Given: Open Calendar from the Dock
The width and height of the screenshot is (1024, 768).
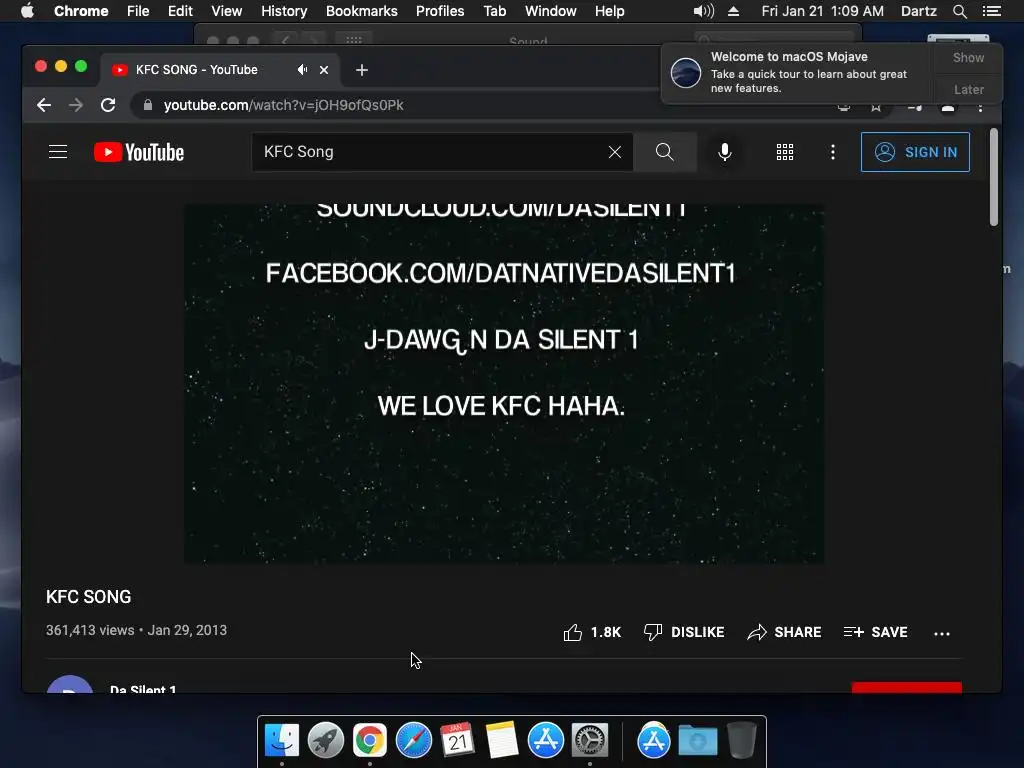Looking at the screenshot, I should [x=457, y=741].
